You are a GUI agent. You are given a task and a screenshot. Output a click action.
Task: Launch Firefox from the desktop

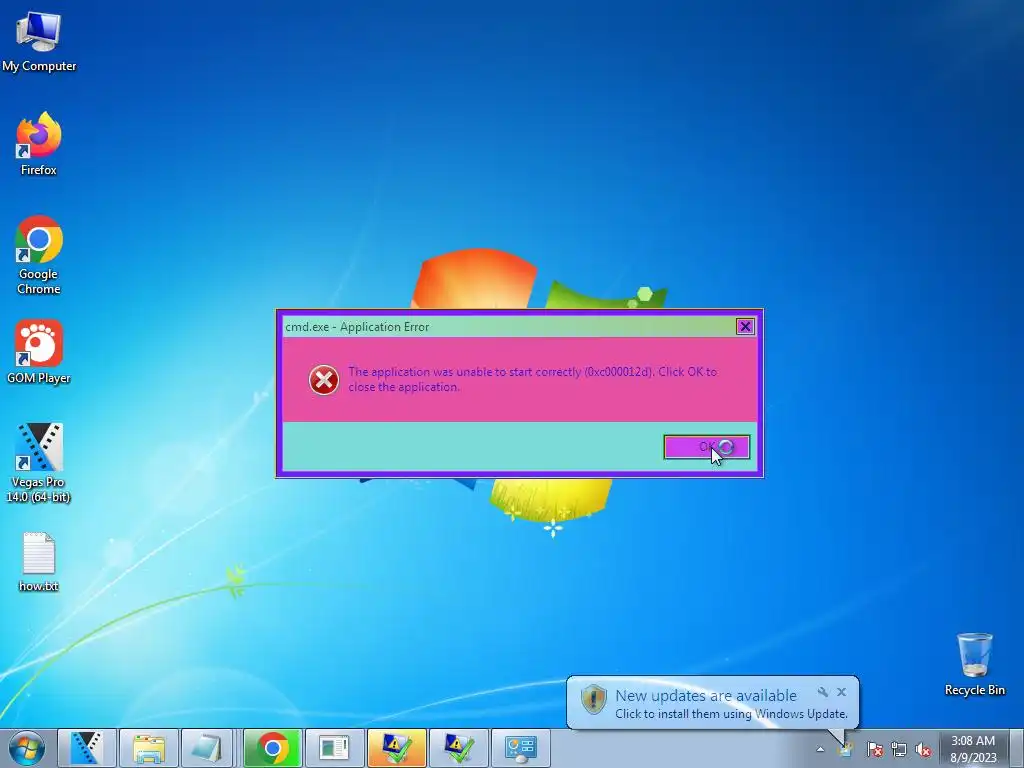tap(39, 144)
